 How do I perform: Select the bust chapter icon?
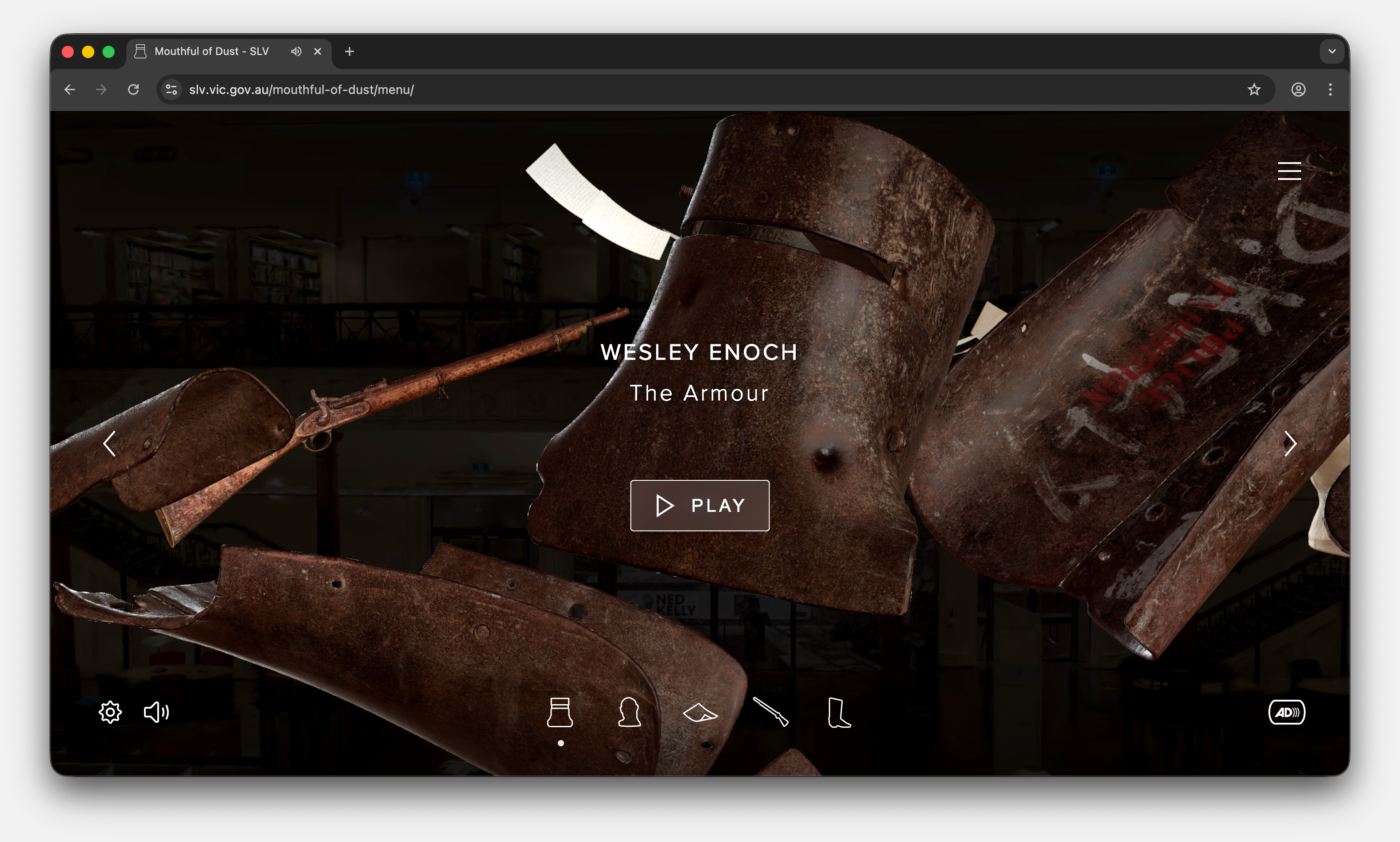point(630,713)
